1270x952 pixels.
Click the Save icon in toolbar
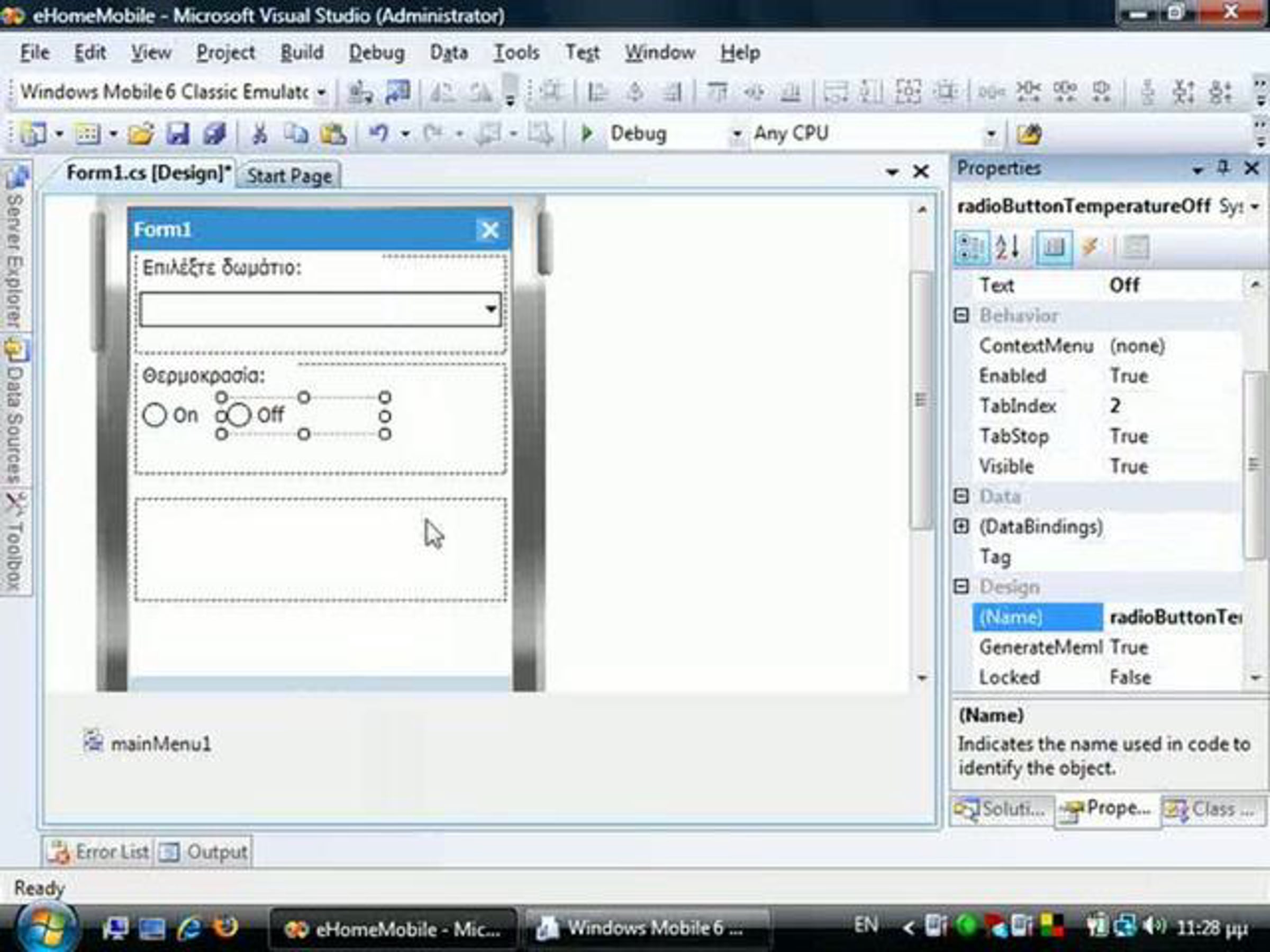tap(177, 134)
